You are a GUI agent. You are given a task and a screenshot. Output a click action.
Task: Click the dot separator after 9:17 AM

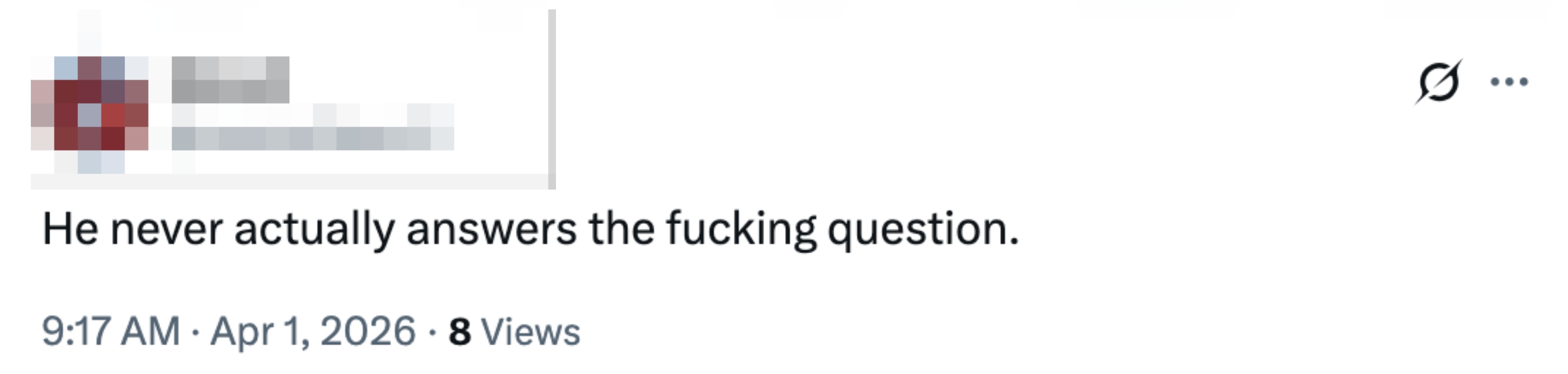pyautogui.click(x=195, y=332)
